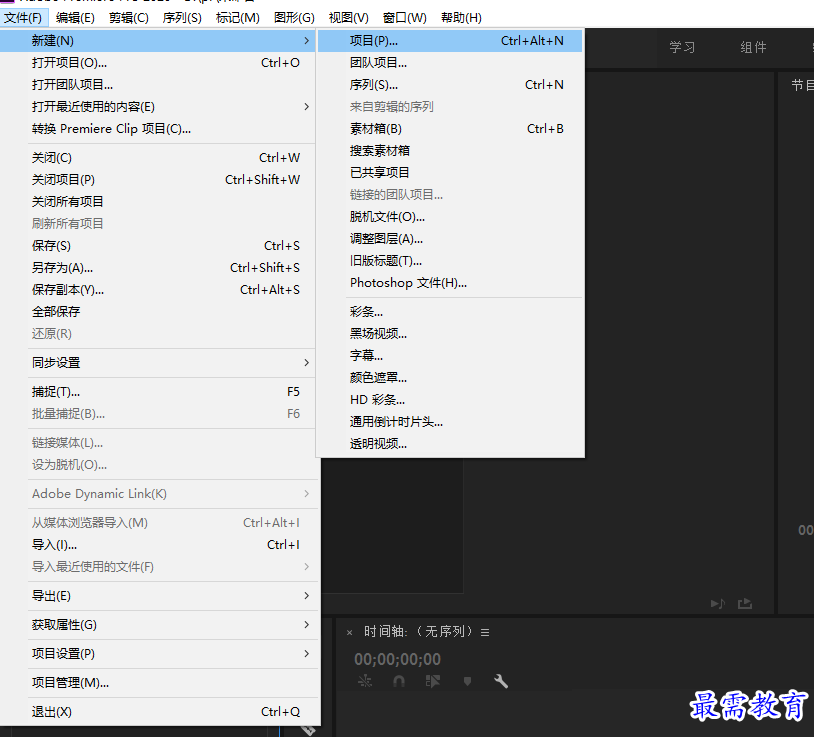
Task: Toggle timeline snap magnet icon
Action: tap(399, 681)
